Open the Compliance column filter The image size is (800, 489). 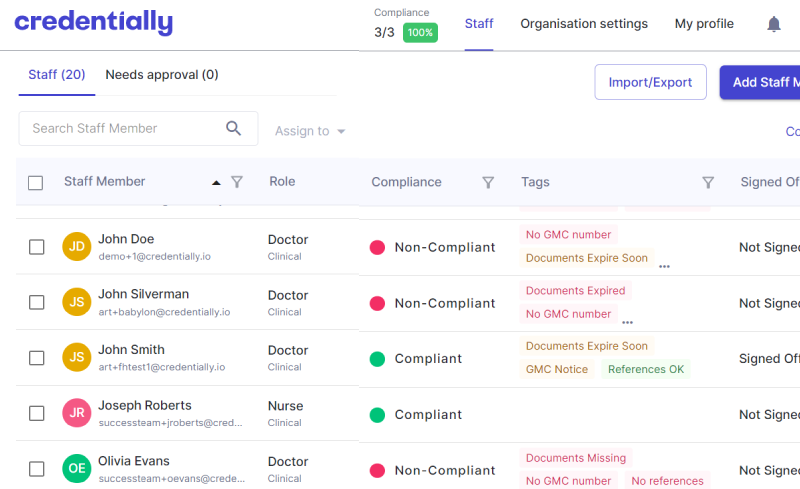pyautogui.click(x=488, y=182)
